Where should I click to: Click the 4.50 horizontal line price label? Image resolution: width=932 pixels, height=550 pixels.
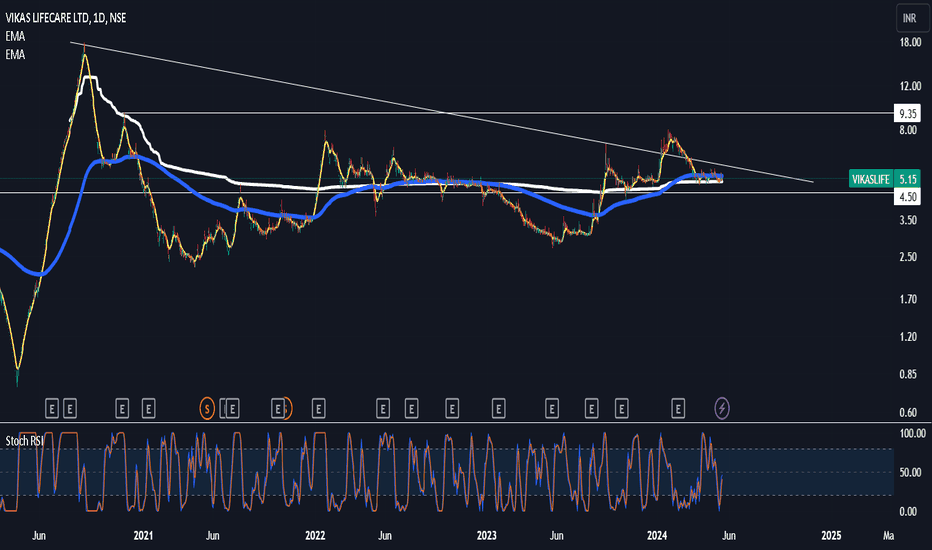pyautogui.click(x=908, y=197)
